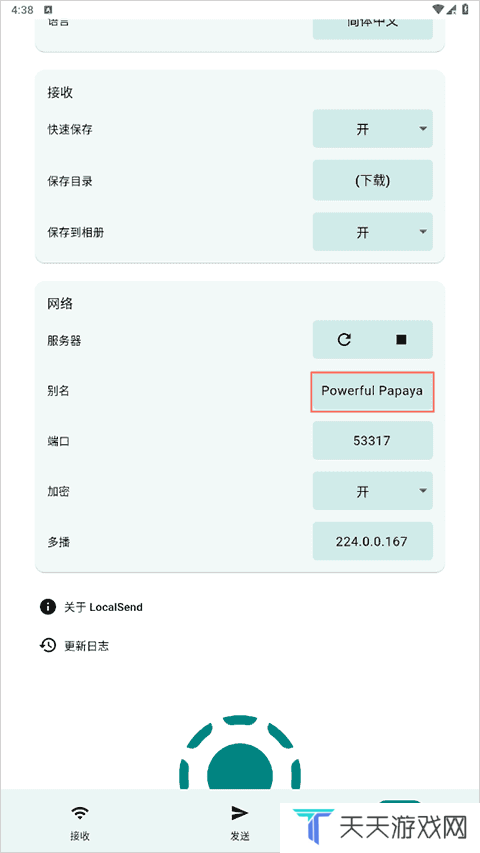This screenshot has width=480, height=853.
Task: Stop the server with the square icon
Action: click(x=401, y=339)
